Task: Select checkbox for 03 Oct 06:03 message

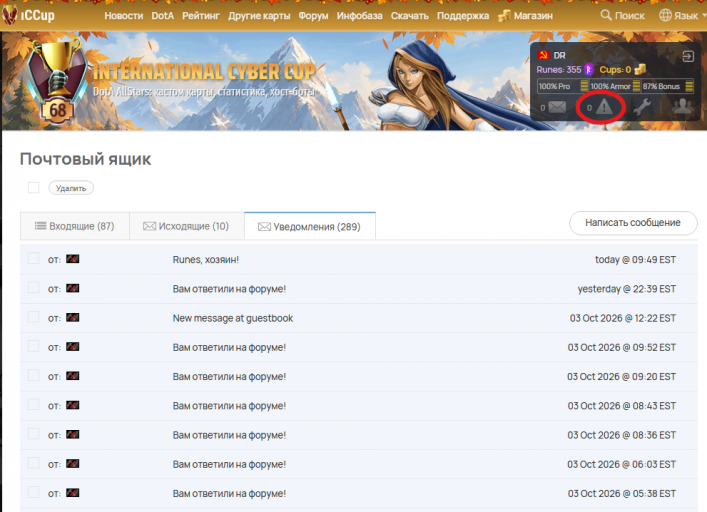Action: (33, 463)
